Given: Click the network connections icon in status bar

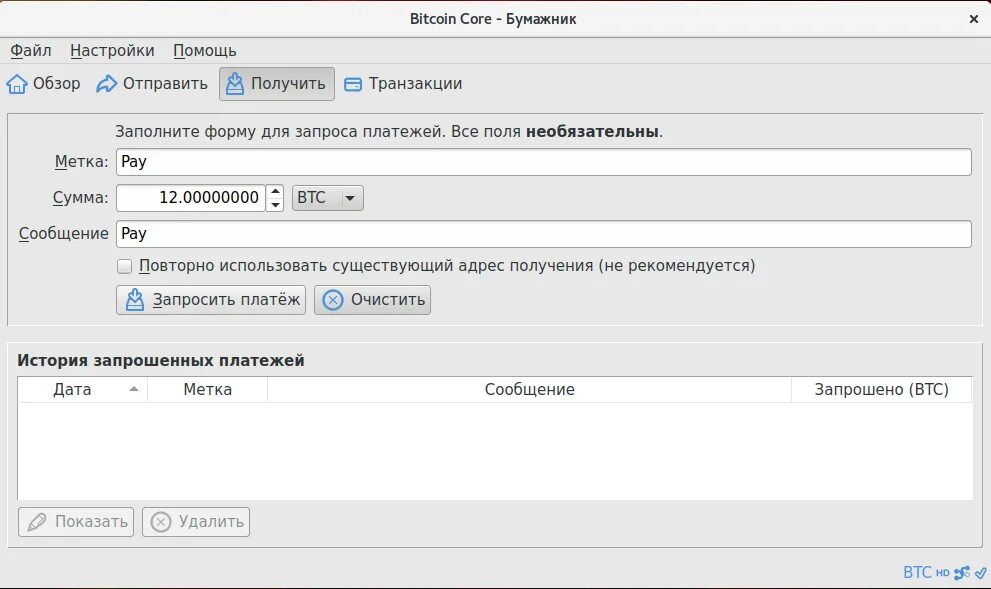Looking at the screenshot, I should (x=959, y=572).
